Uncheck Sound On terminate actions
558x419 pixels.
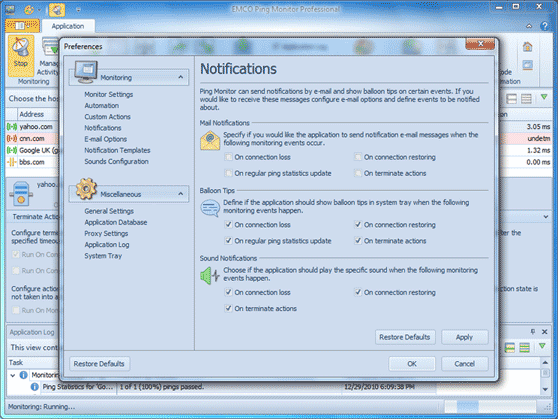point(228,309)
